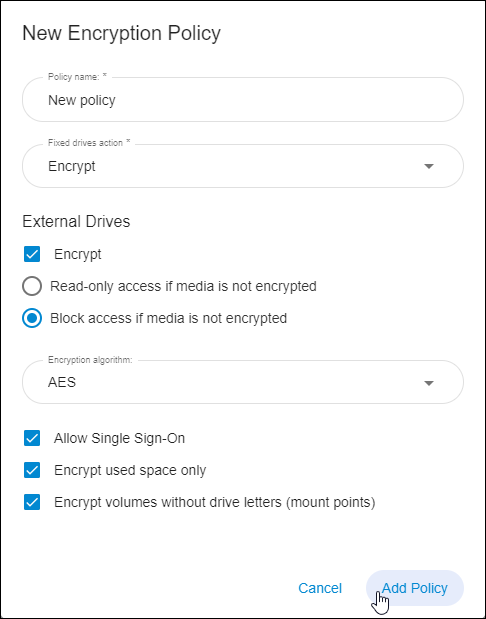Click the 'Encrypt' label under External Drives
Image resolution: width=486 pixels, height=619 pixels.
(77, 254)
